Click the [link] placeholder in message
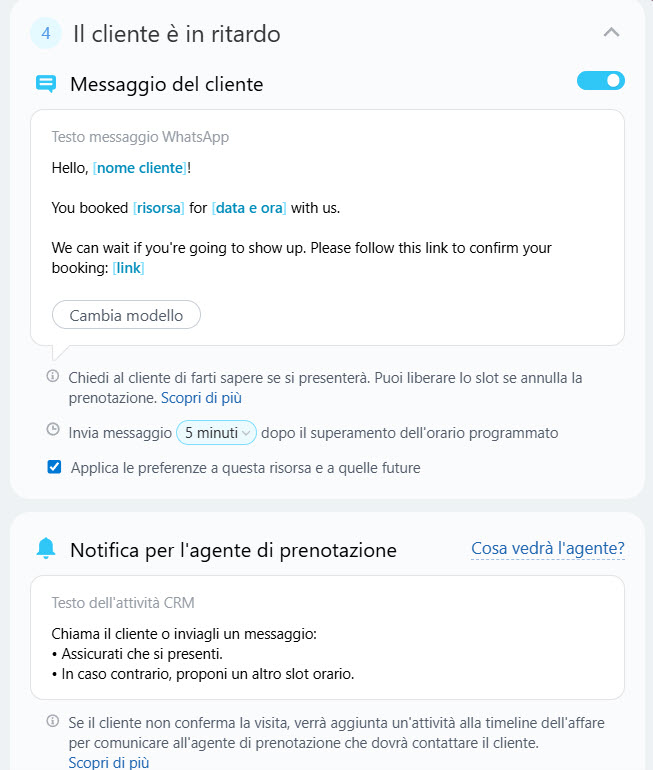The image size is (653, 770). (x=130, y=268)
